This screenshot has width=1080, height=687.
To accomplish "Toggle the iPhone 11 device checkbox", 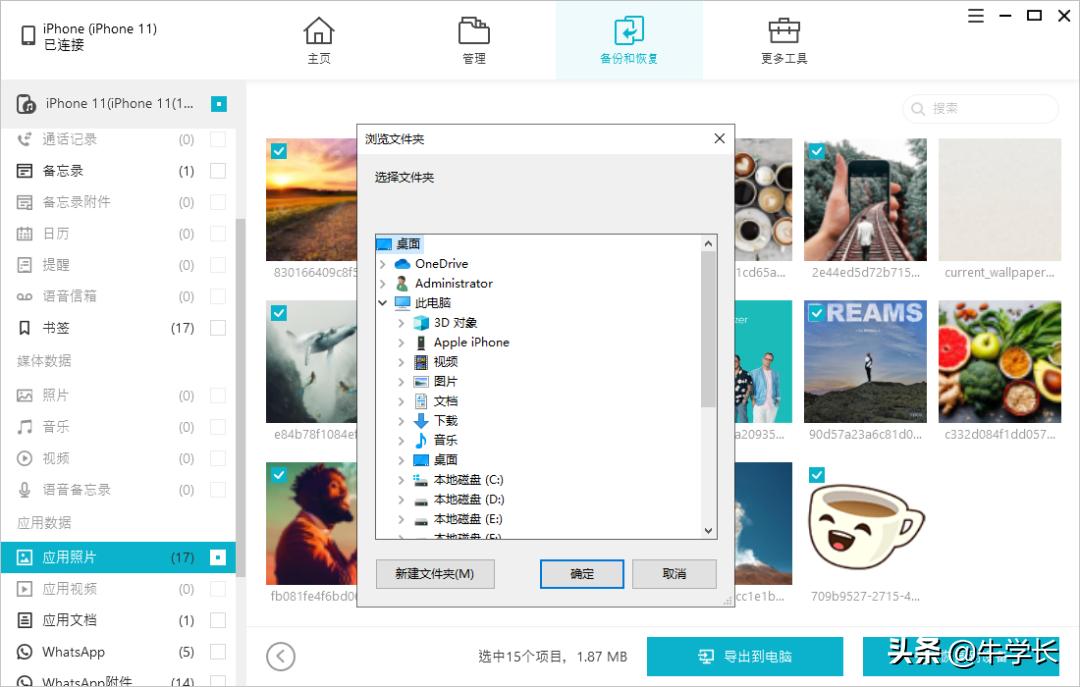I will pyautogui.click(x=219, y=103).
